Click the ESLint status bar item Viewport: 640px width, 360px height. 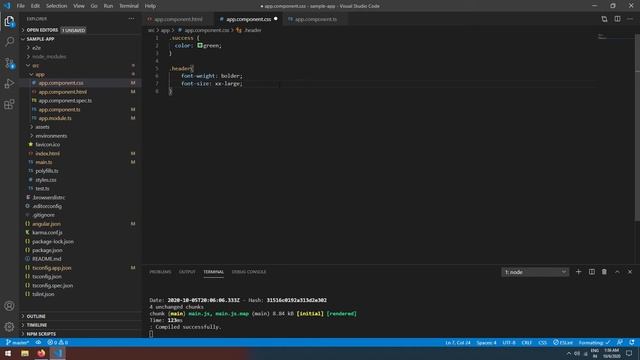563,342
